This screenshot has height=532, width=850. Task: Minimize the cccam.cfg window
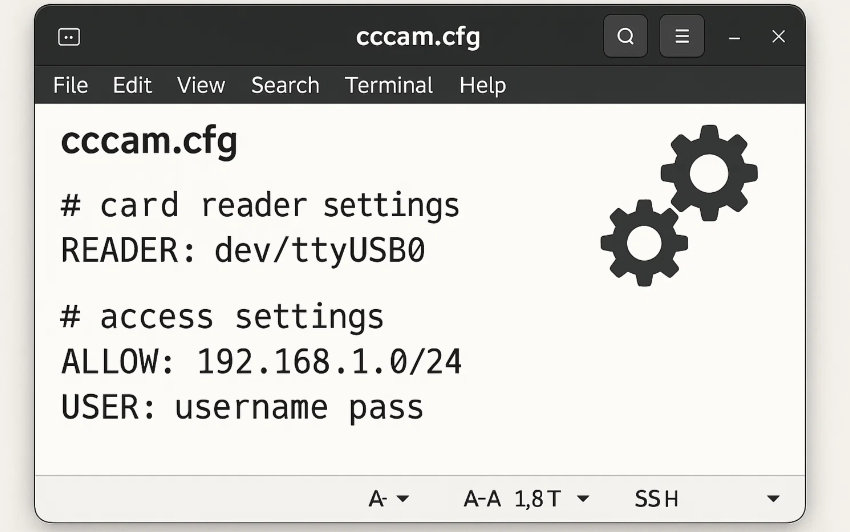(735, 37)
